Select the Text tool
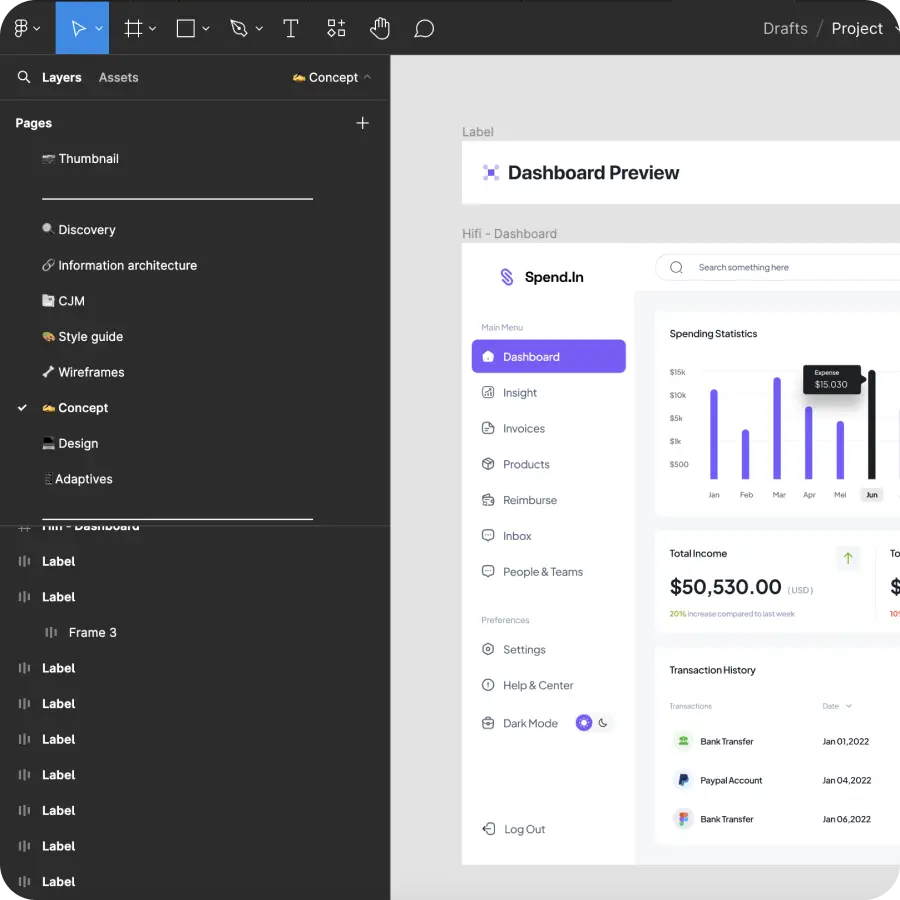 click(291, 28)
